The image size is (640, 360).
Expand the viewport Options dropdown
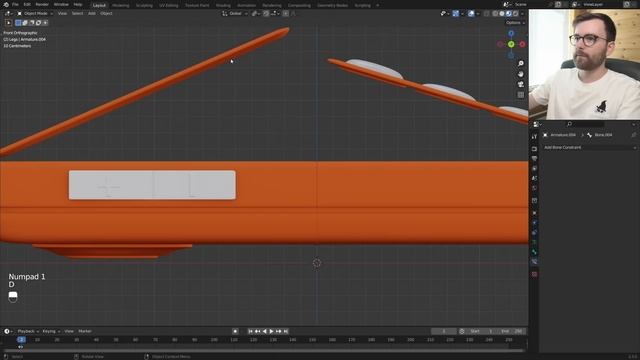pyautogui.click(x=515, y=23)
